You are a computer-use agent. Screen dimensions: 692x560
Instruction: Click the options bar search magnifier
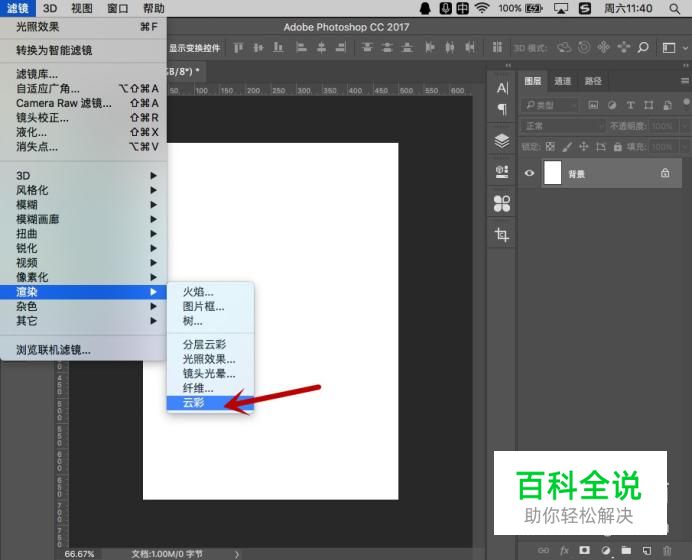click(643, 47)
